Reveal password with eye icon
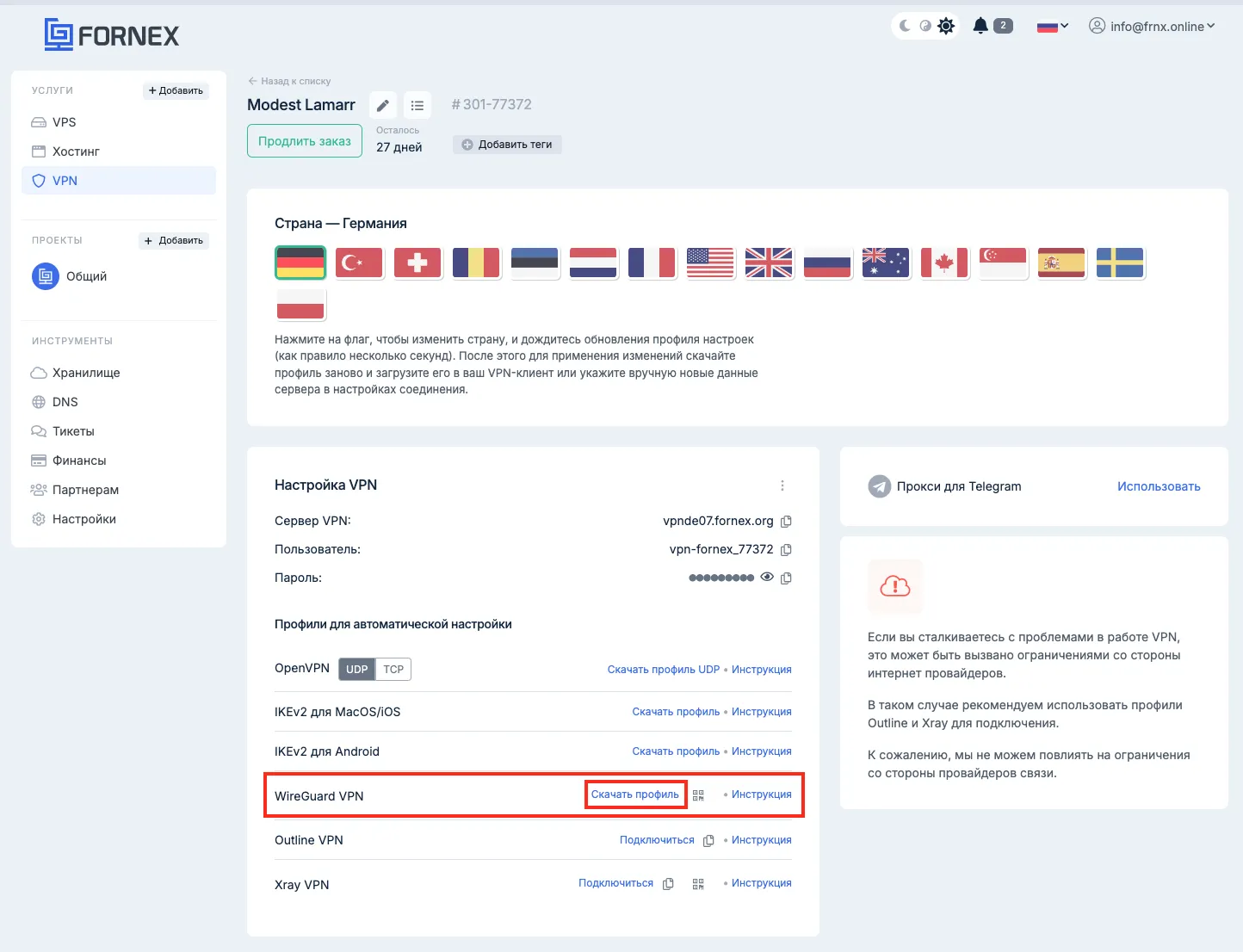Screen dimensions: 1243x952 pos(767,577)
